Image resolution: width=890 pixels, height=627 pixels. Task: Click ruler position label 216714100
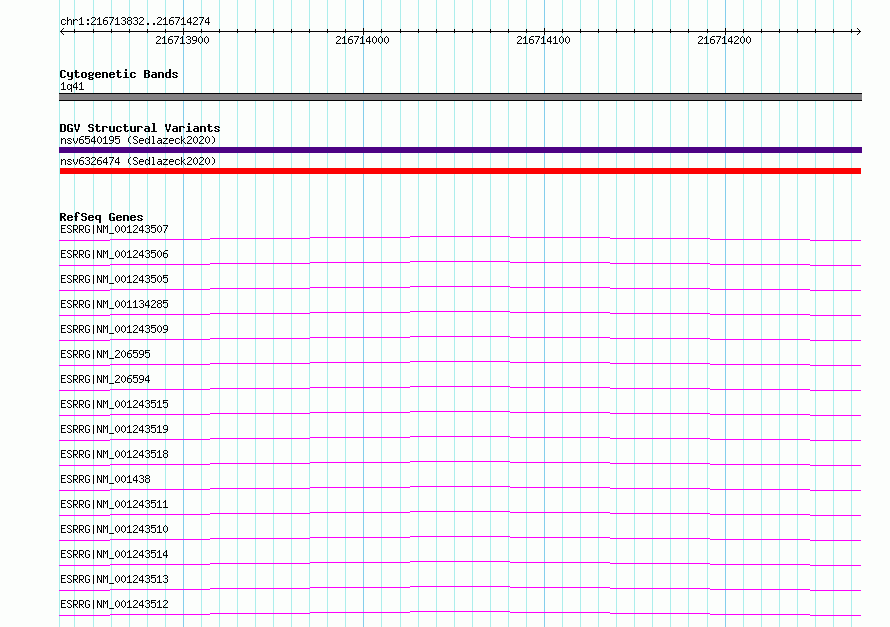click(543, 40)
